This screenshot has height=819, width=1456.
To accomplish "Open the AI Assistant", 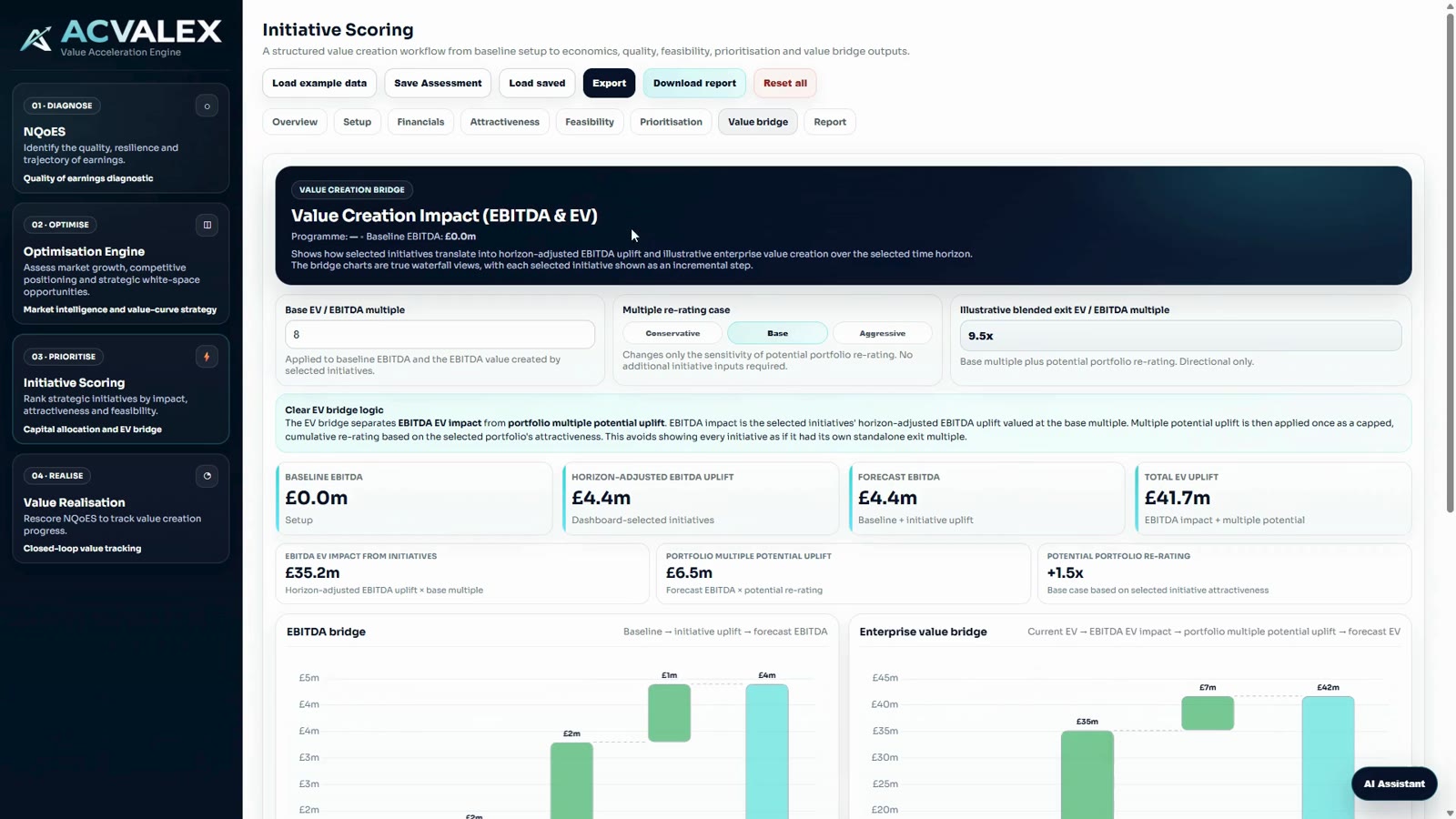I will (1394, 784).
